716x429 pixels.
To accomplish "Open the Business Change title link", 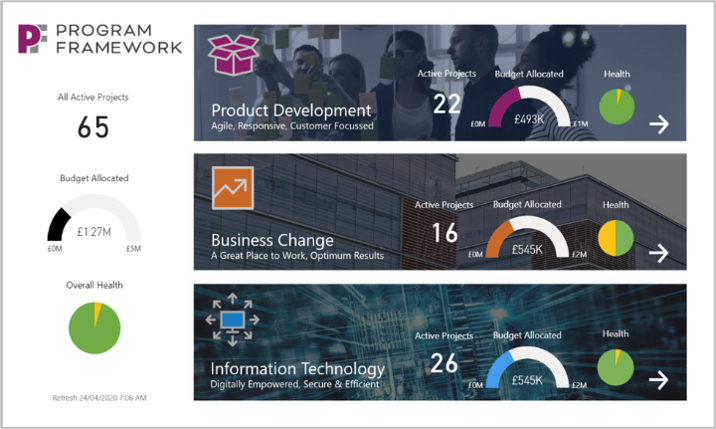I will pos(272,241).
